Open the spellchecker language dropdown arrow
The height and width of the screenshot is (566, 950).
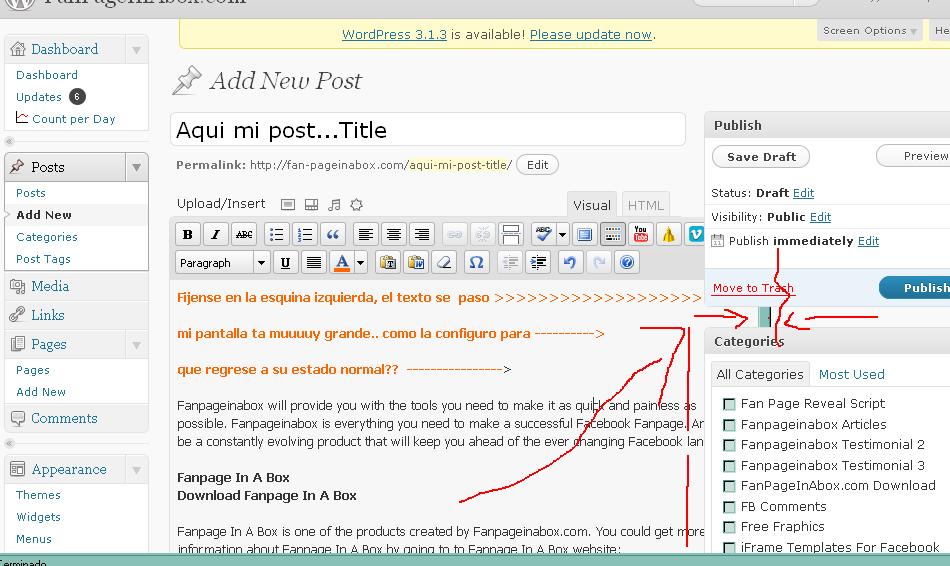click(x=562, y=235)
